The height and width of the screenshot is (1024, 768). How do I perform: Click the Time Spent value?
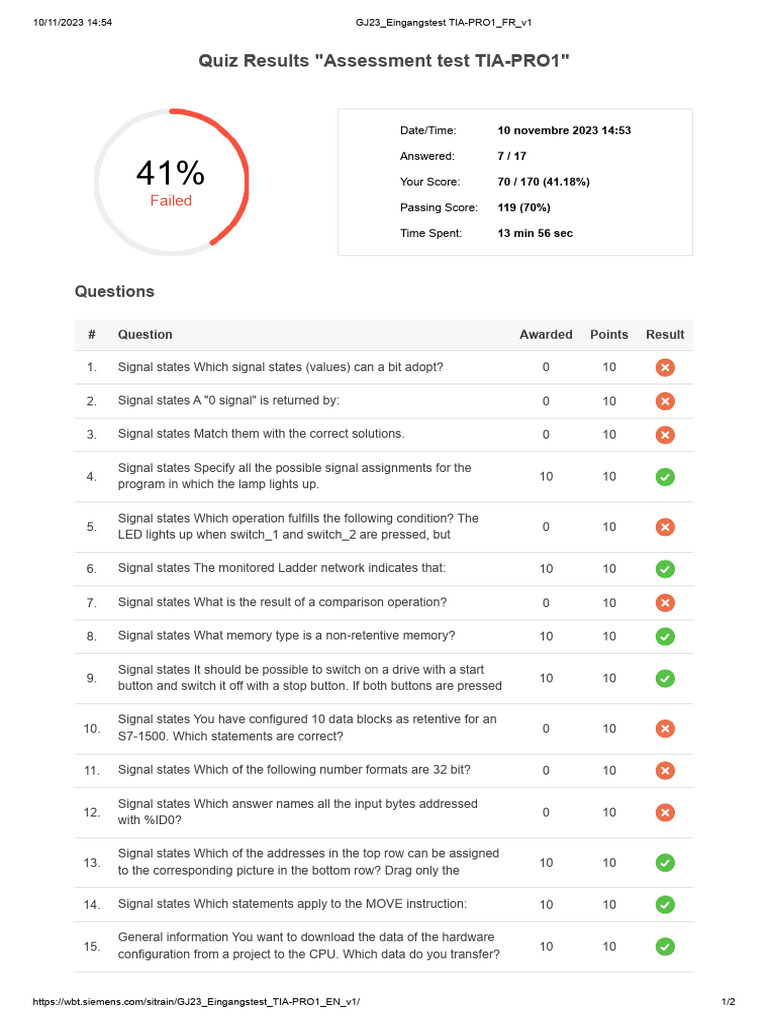pos(535,233)
